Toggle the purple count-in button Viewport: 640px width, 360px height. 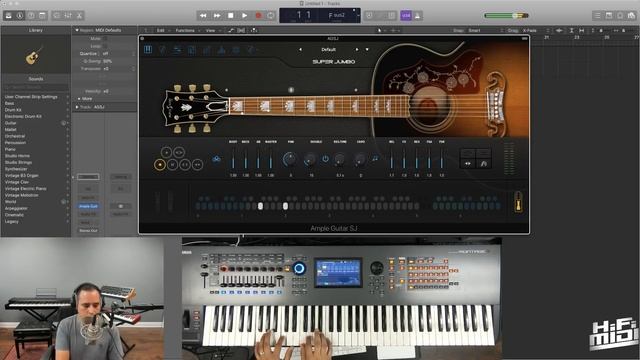406,16
